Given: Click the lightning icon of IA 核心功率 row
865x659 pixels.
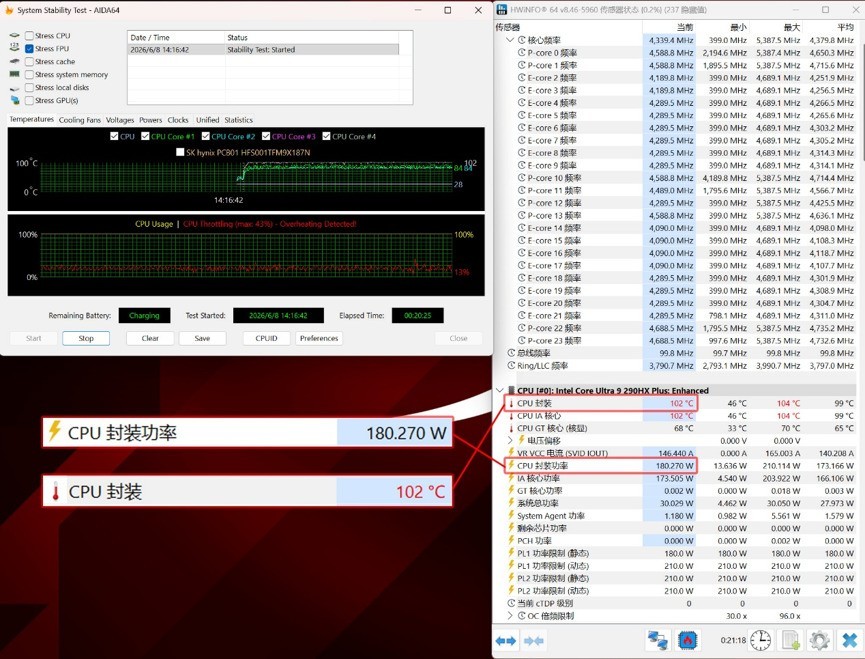Looking at the screenshot, I should [x=511, y=478].
